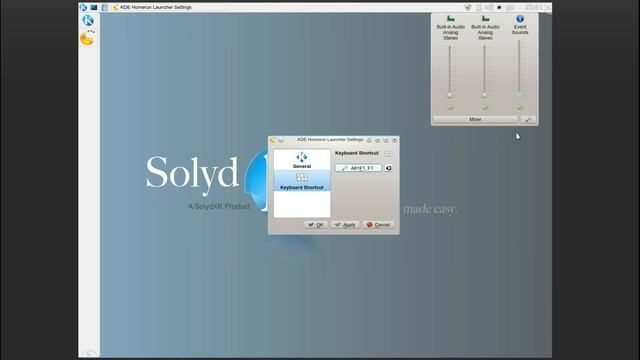Viewport: 640px width, 360px height.
Task: Mute the Event Sounds channel
Action: coord(520,108)
